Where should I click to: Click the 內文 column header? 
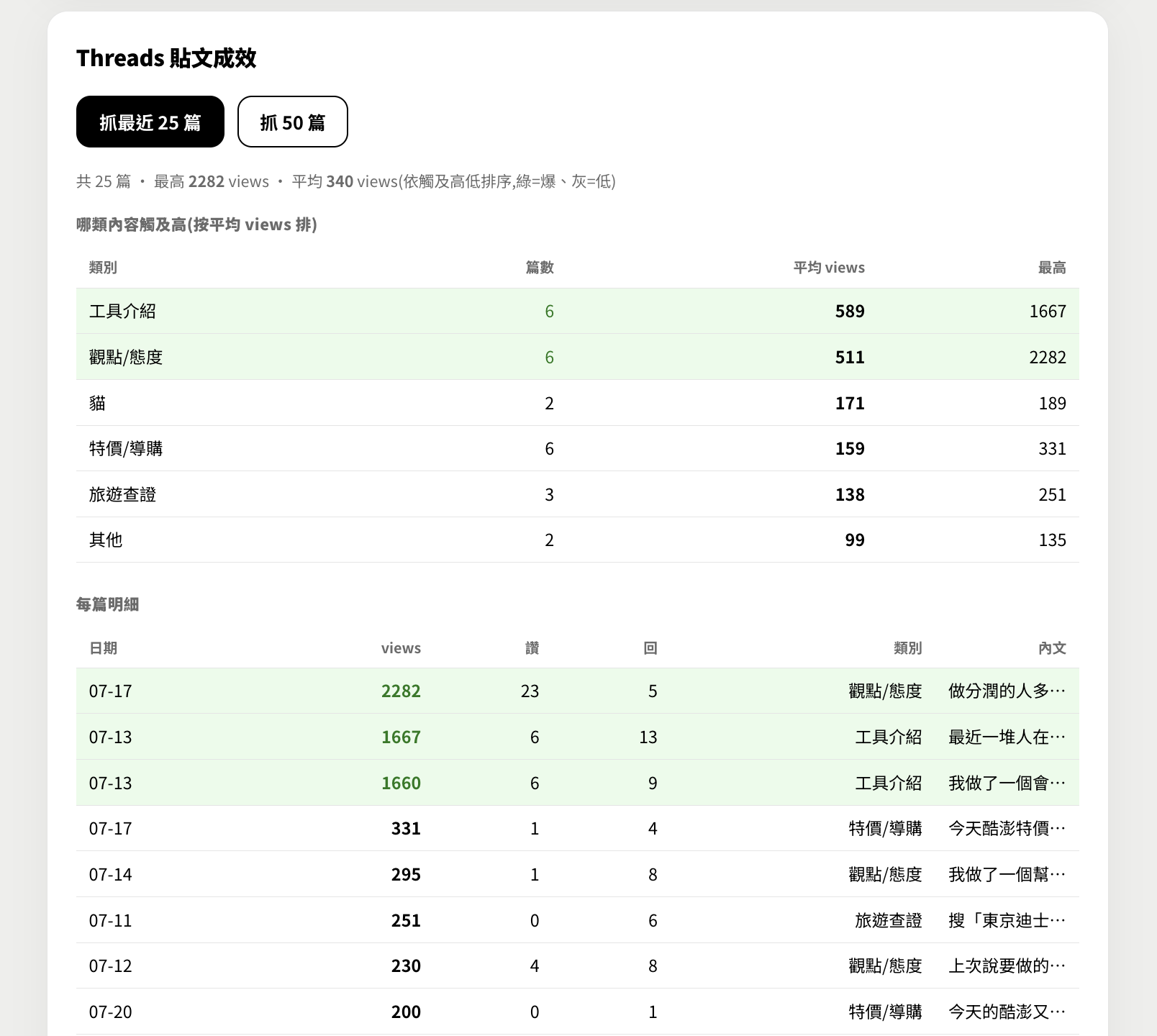click(x=1052, y=648)
